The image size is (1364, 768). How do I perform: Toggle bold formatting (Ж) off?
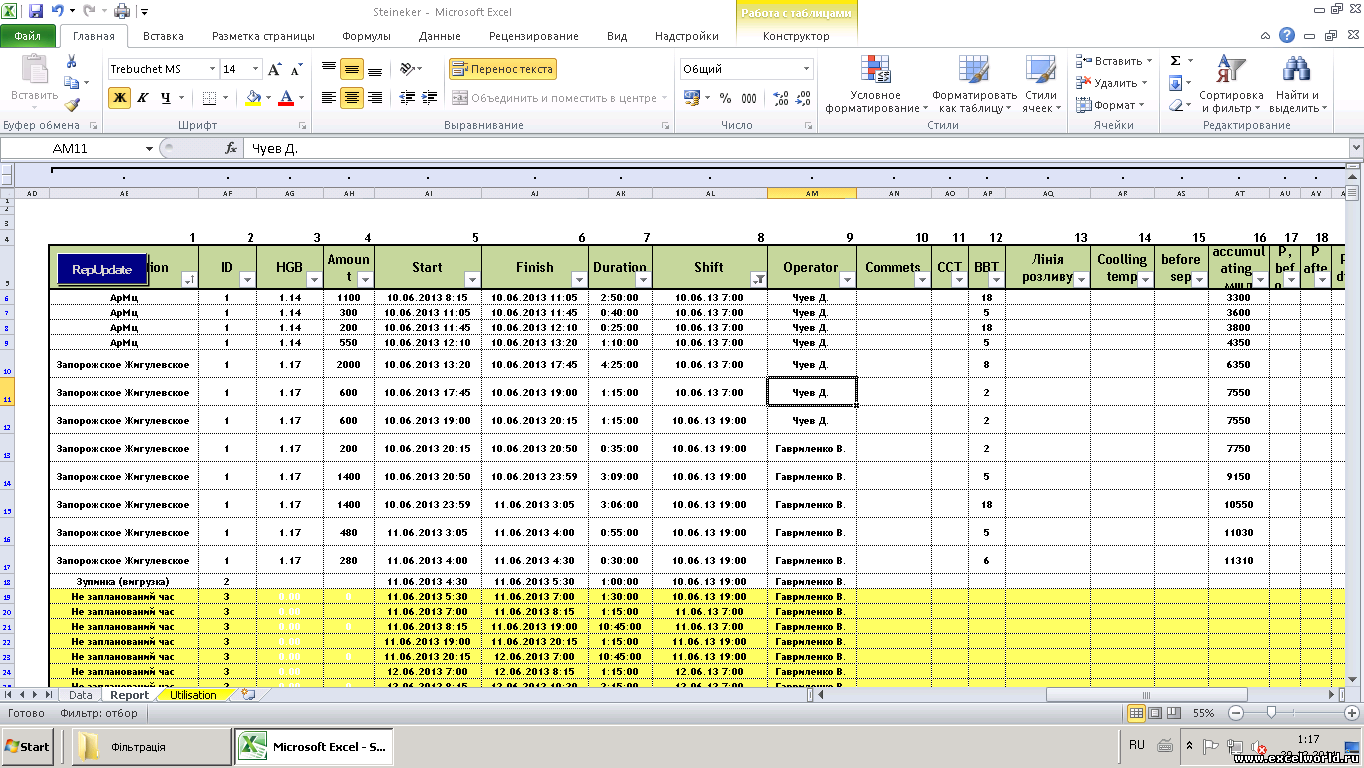(120, 98)
